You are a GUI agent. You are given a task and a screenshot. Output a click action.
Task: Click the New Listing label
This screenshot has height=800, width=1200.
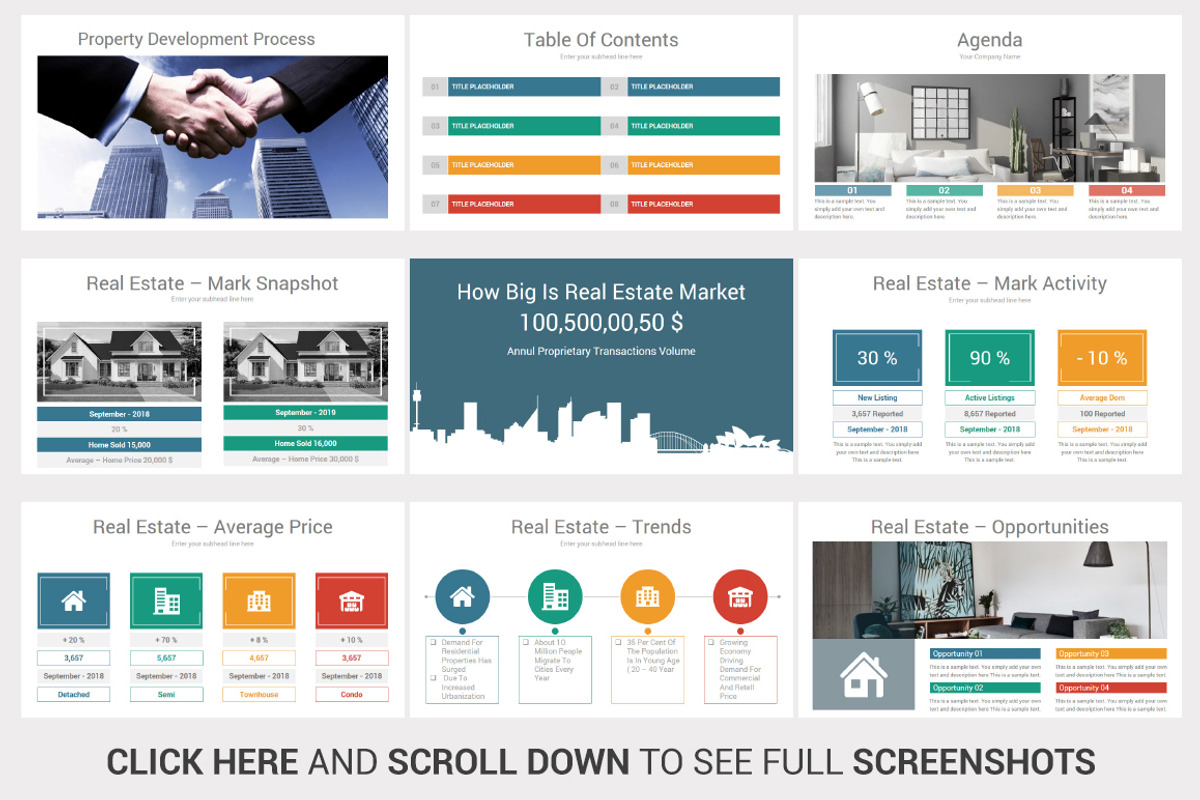point(877,398)
